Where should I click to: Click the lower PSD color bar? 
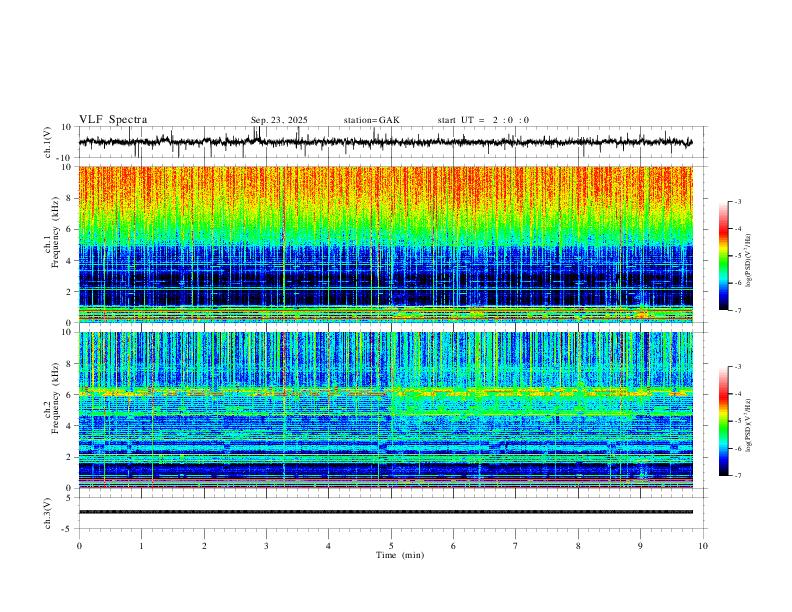click(x=724, y=421)
